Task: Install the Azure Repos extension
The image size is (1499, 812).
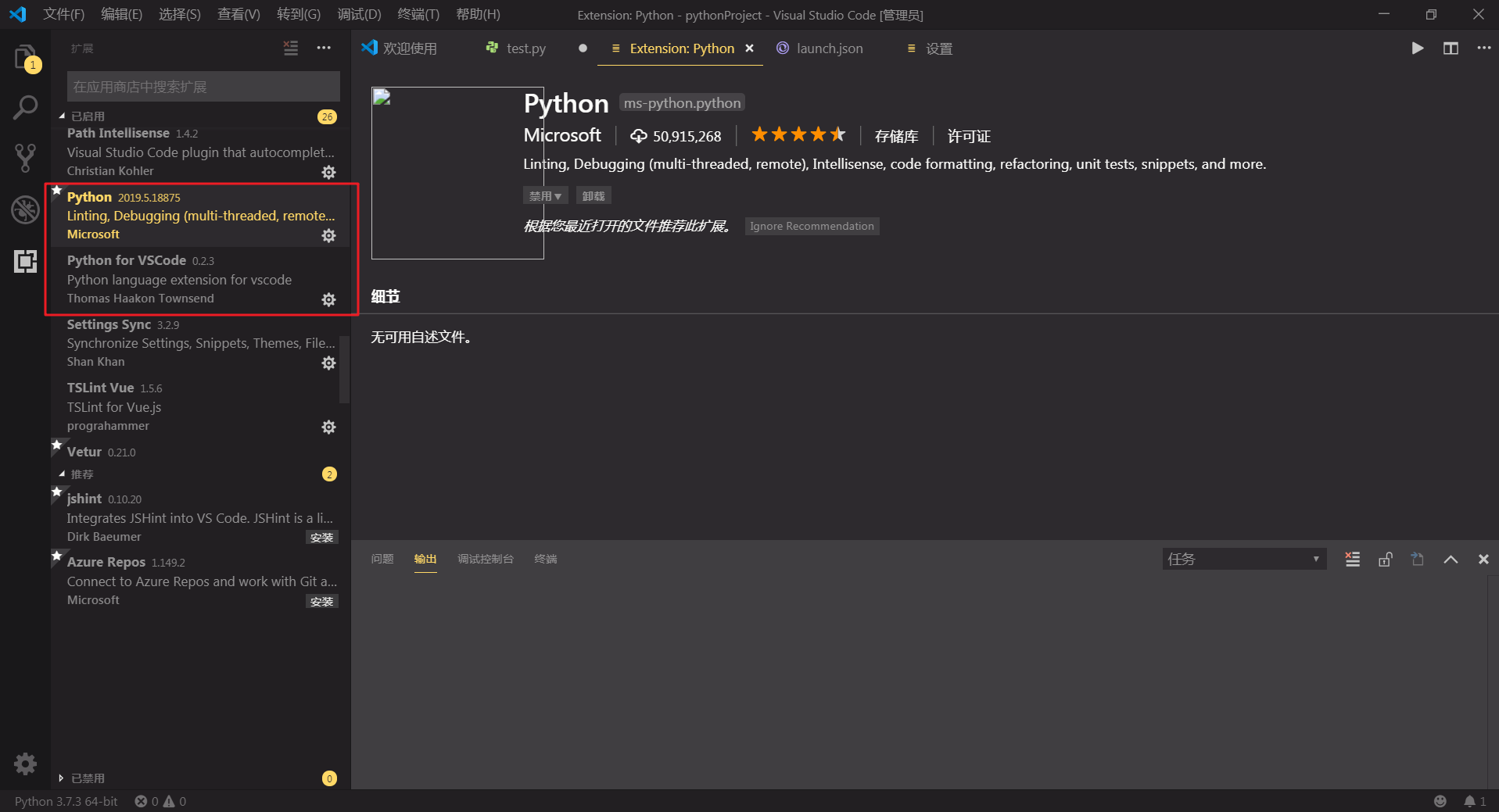Action: coord(321,601)
